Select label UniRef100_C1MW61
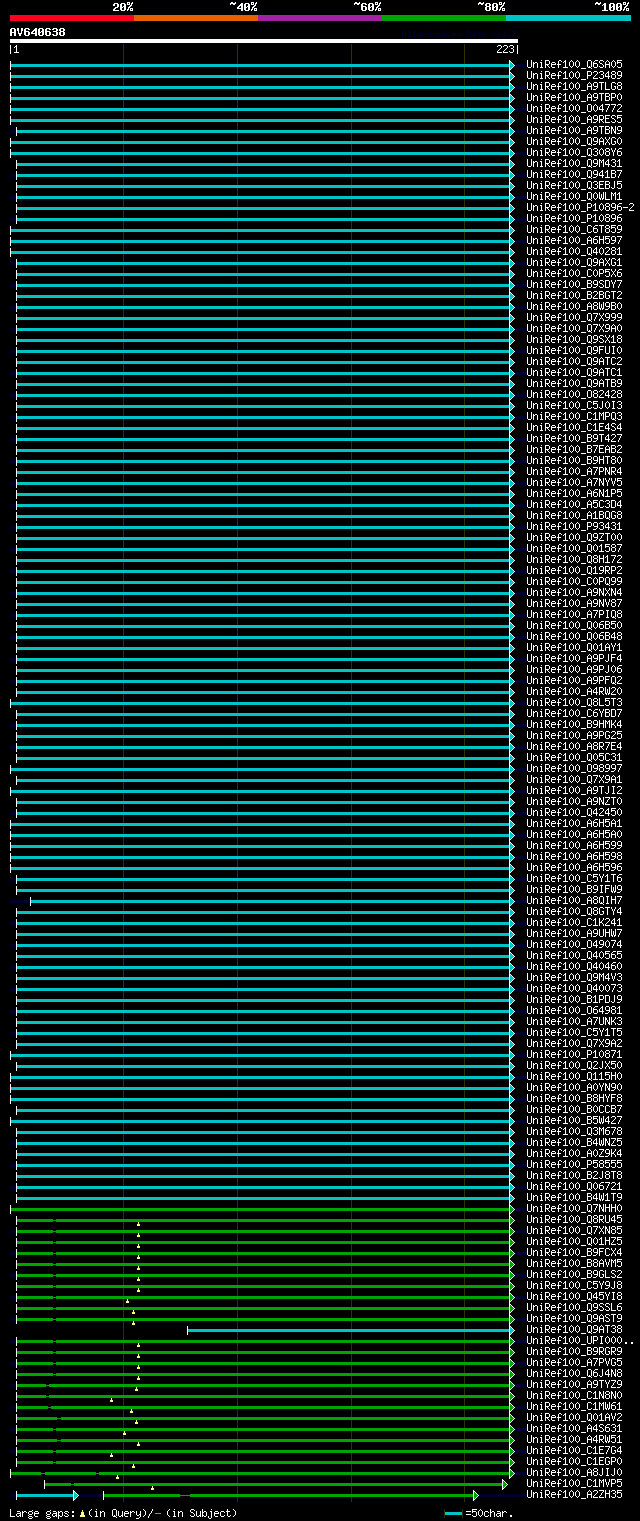The height and width of the screenshot is (1521, 640). point(574,1406)
